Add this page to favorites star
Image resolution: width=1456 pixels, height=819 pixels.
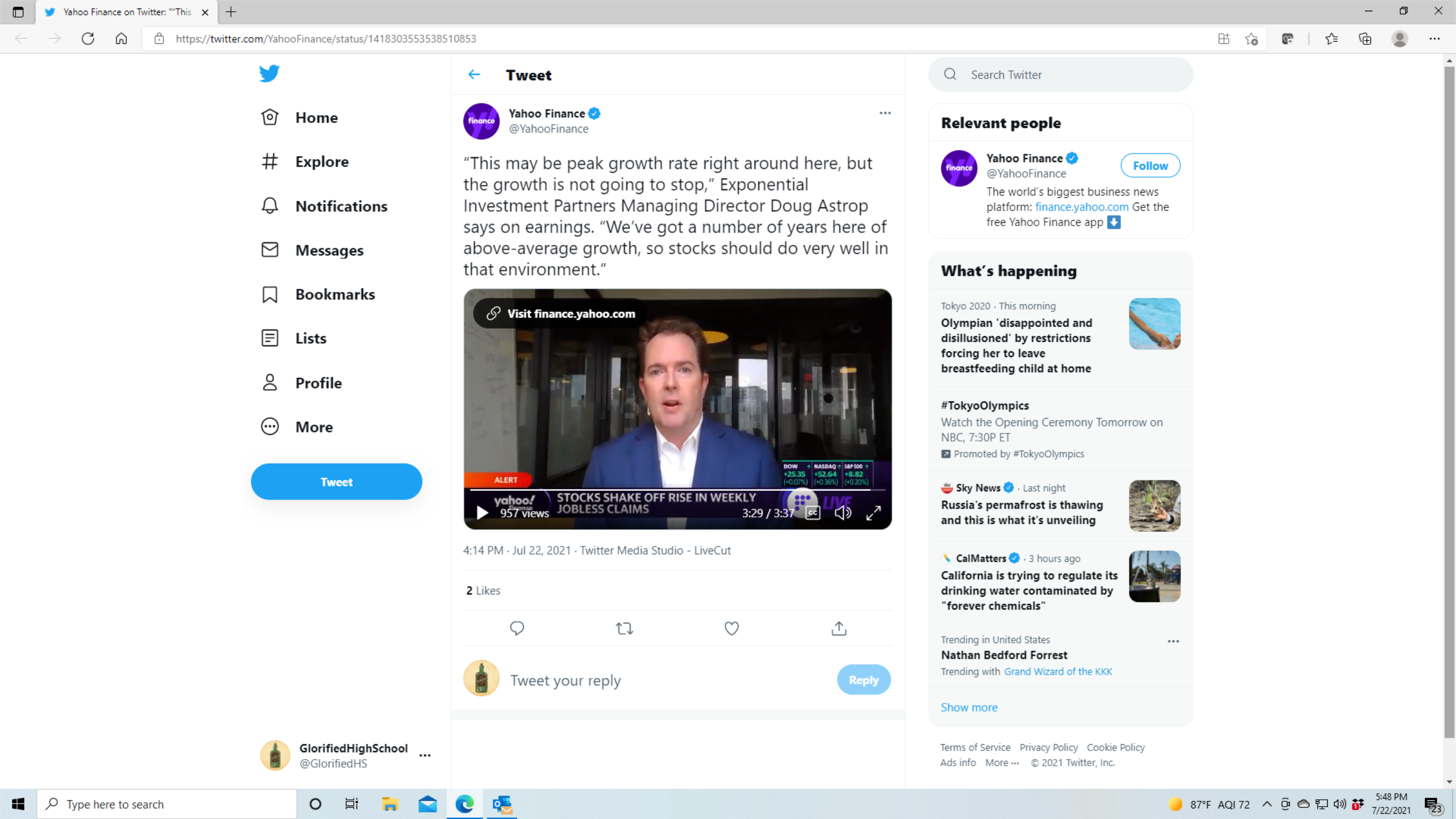pos(1251,39)
